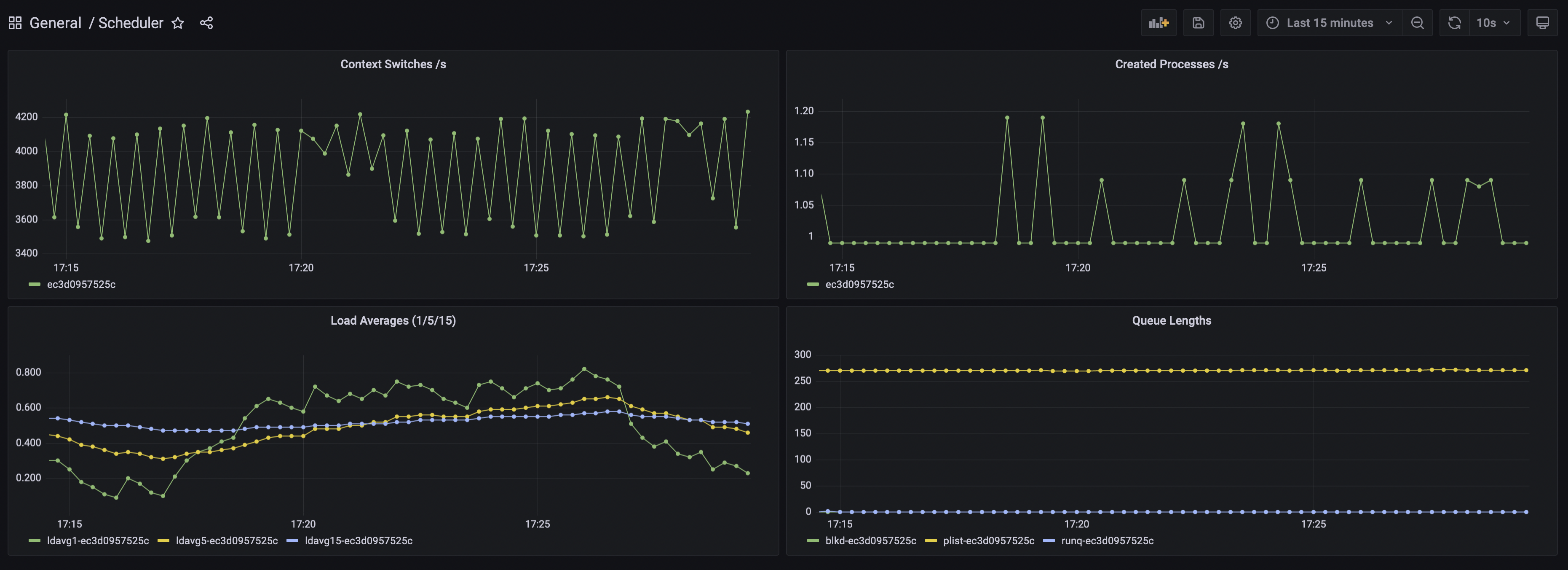1568x570 pixels.
Task: Zoom out the time range
Action: [1417, 23]
